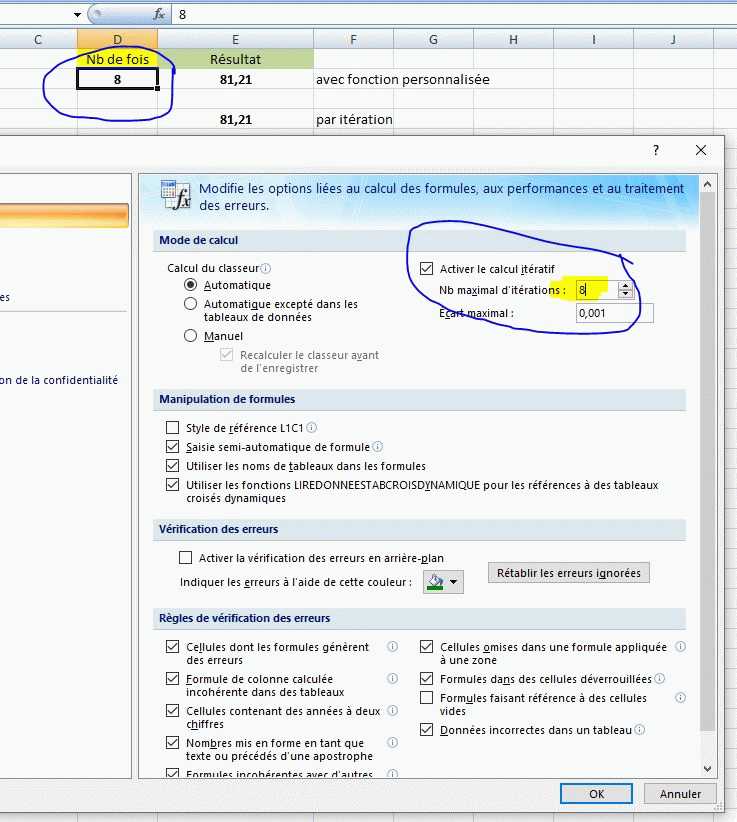The height and width of the screenshot is (822, 737).
Task: Toggle 'Cellules dont les formules génèrent des erreurs'
Action: [172, 646]
